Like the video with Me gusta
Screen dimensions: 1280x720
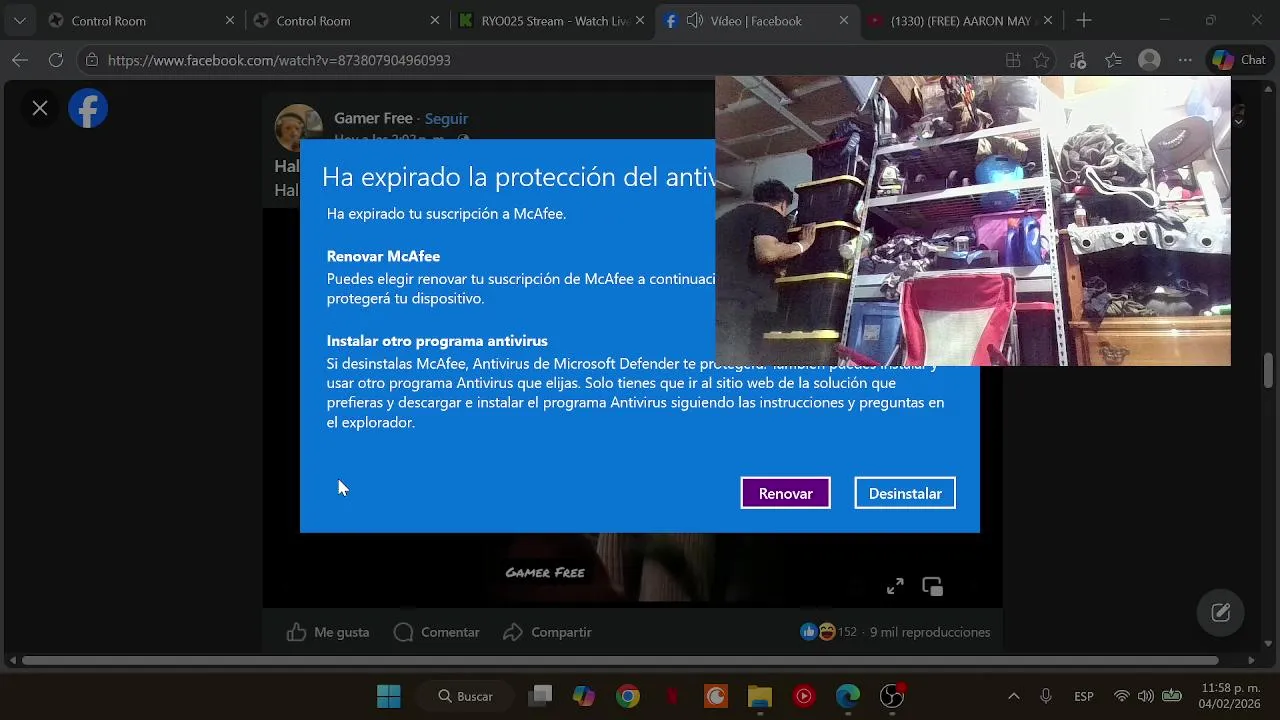328,632
